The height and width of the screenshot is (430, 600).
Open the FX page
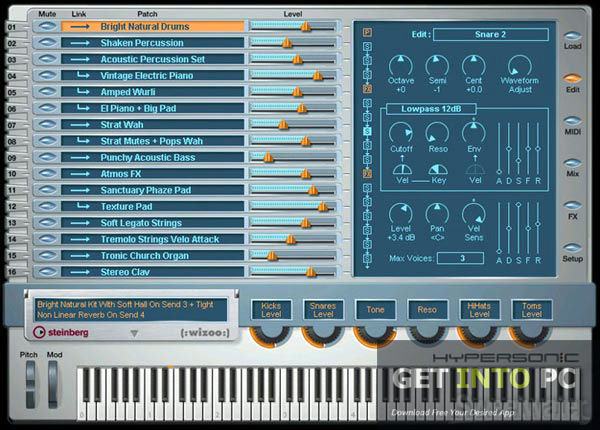pyautogui.click(x=572, y=205)
